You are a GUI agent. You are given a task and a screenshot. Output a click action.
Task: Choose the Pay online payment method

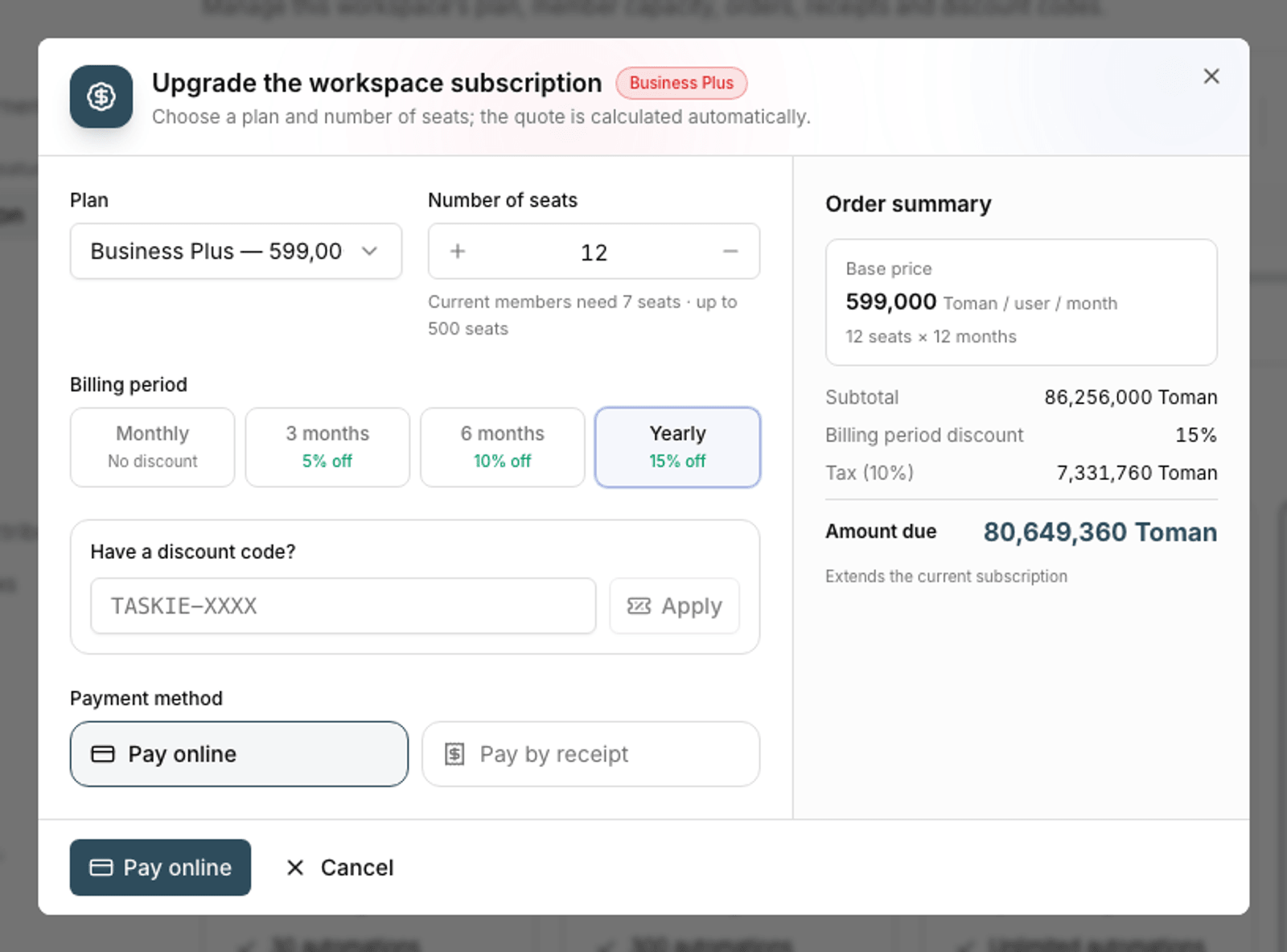point(239,754)
